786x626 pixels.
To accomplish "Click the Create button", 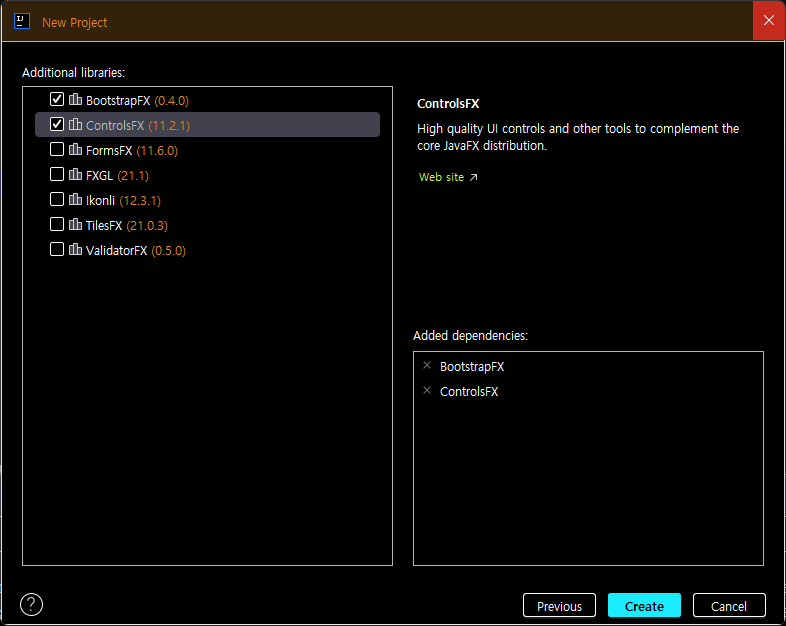I will [x=644, y=605].
